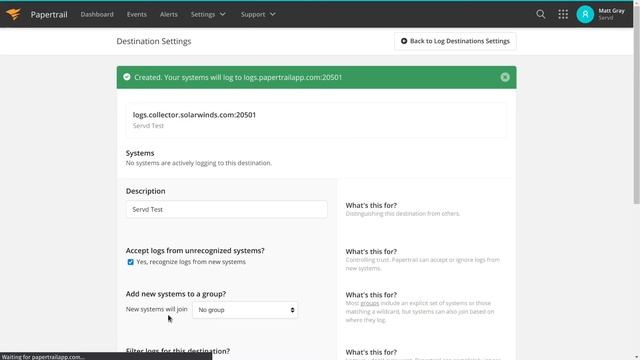Click the Matt Gray account name
Viewport: 640px width, 360px height.
tap(611, 11)
